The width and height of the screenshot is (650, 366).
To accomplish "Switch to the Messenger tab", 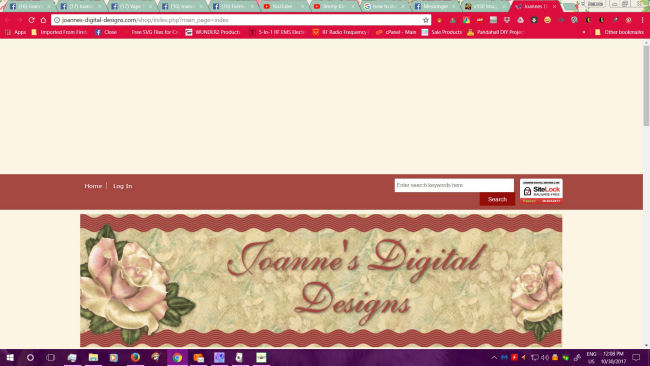I will pos(435,6).
